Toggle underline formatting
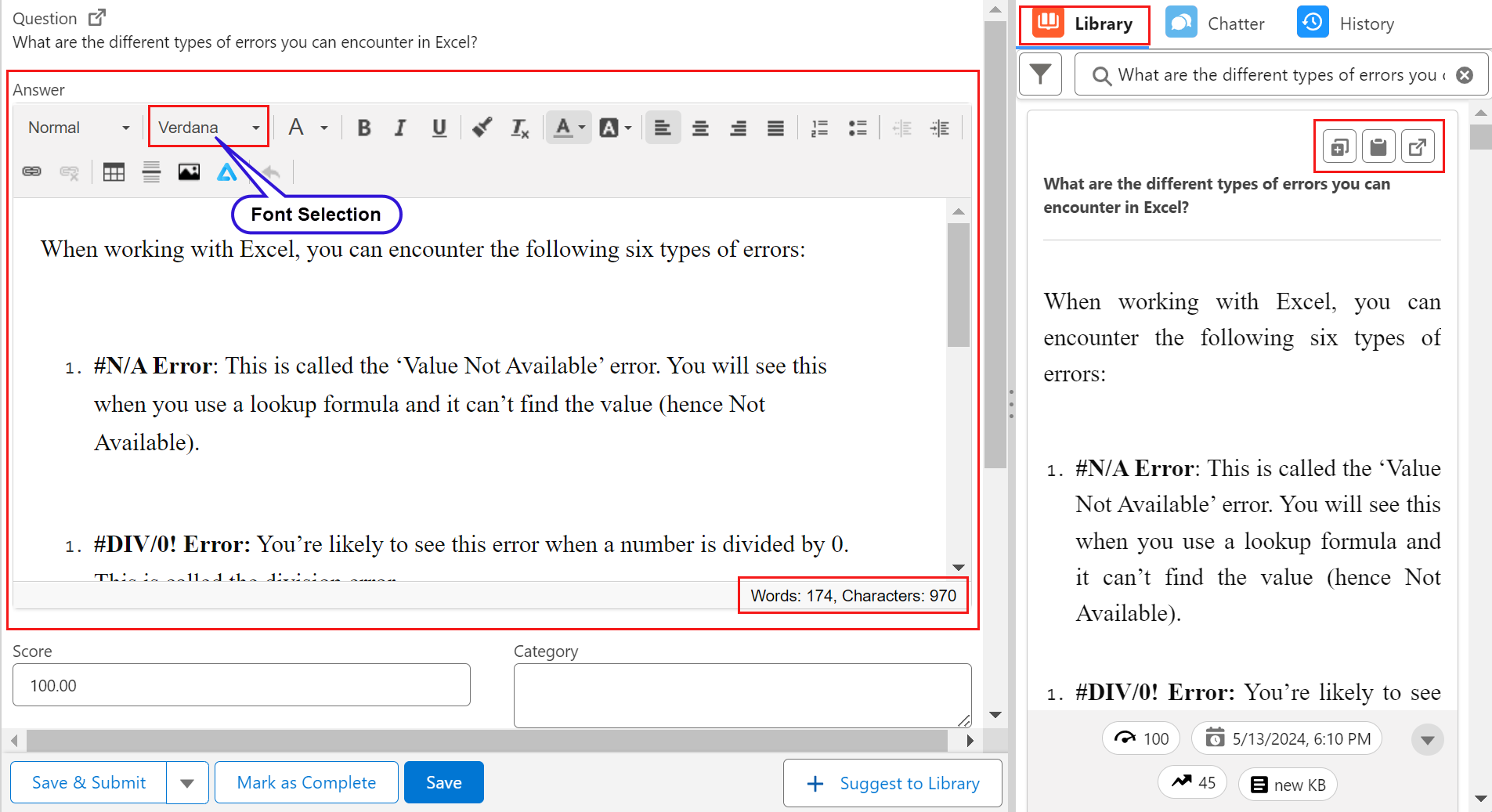Viewport: 1492px width, 812px height. point(439,128)
